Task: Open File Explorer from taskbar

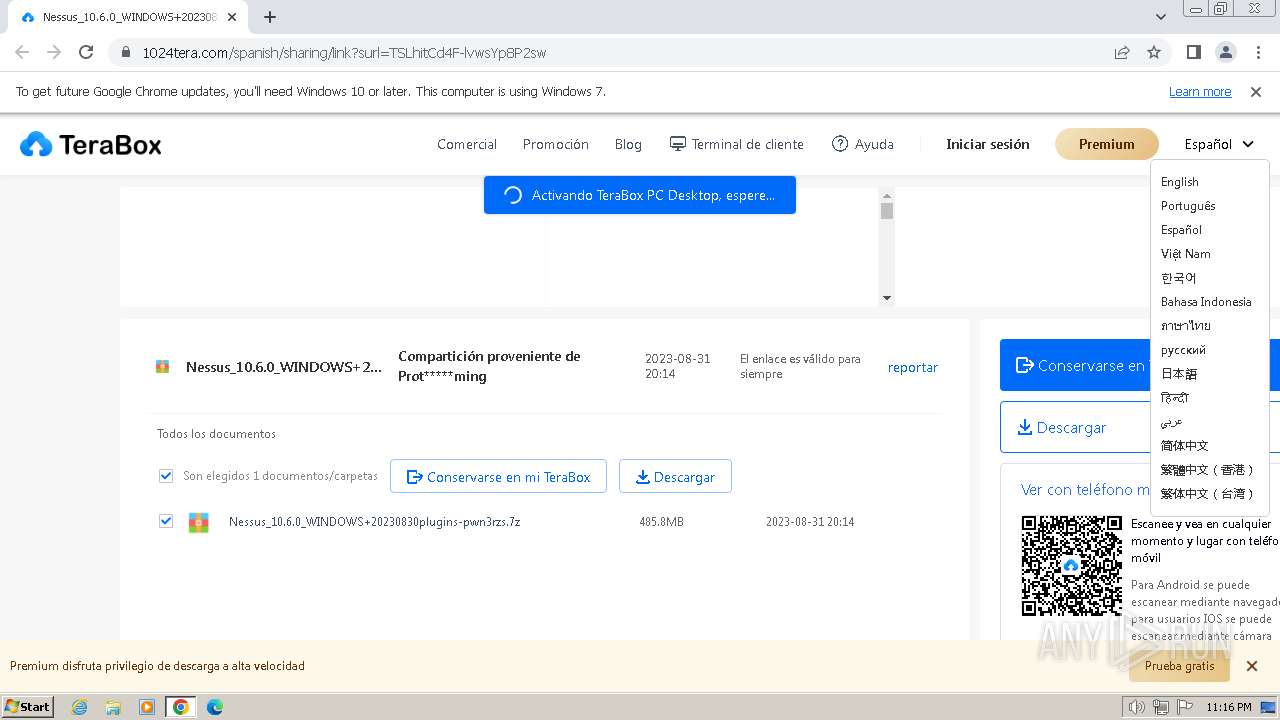Action: coord(113,707)
